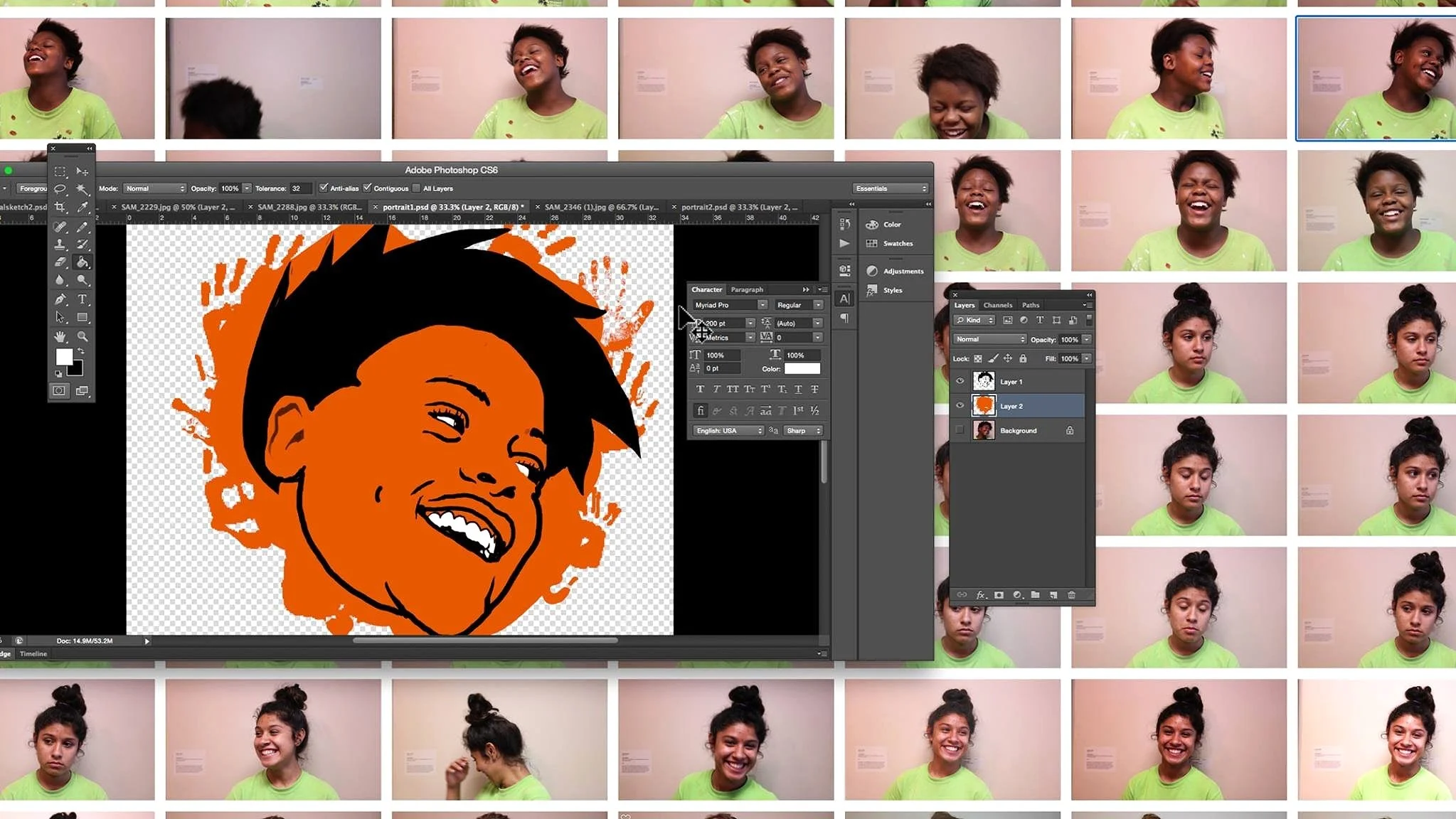Add a layer mask from Layers panel
This screenshot has height=819, width=1456.
click(999, 595)
